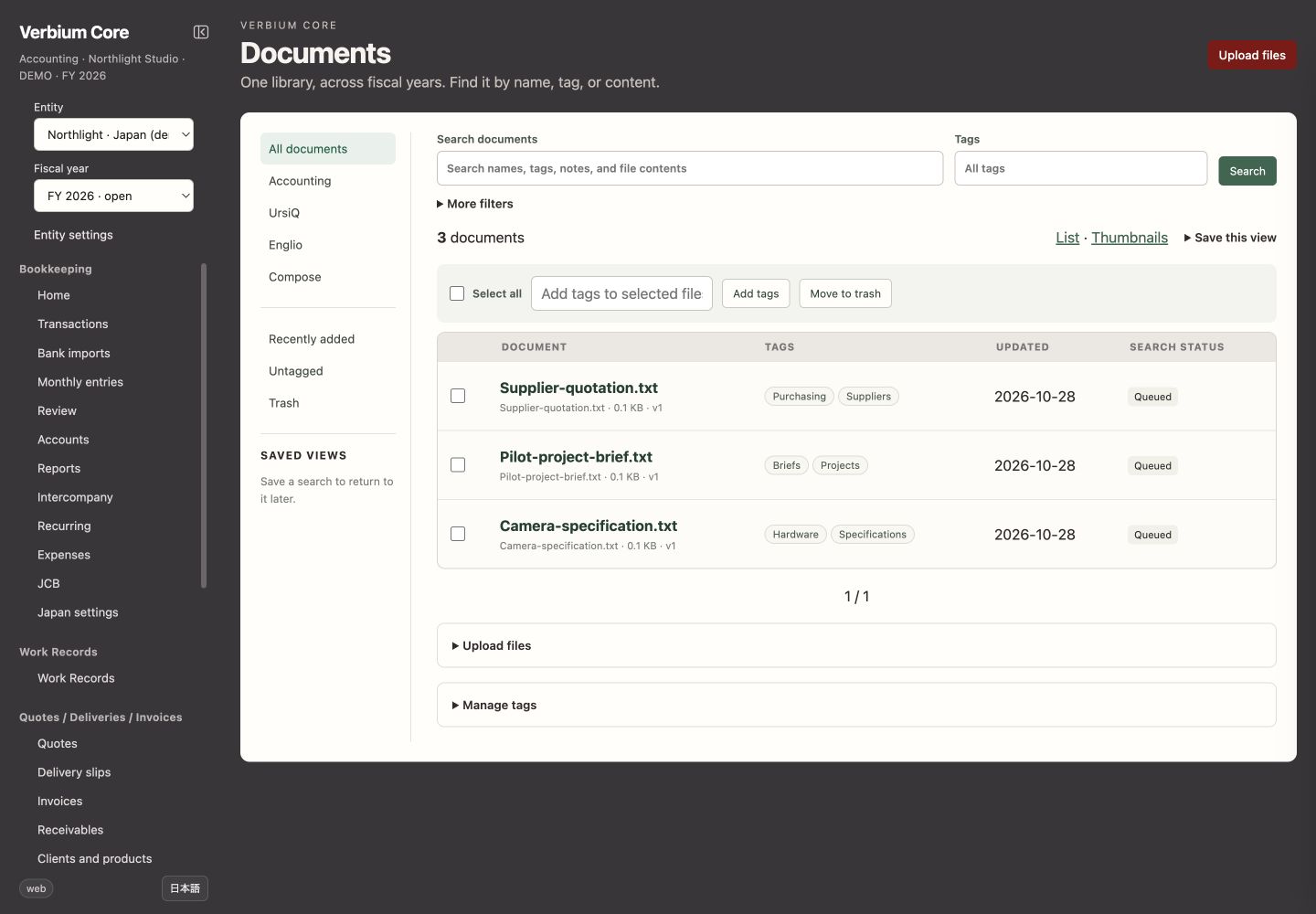Show Untagged documents

(327, 371)
